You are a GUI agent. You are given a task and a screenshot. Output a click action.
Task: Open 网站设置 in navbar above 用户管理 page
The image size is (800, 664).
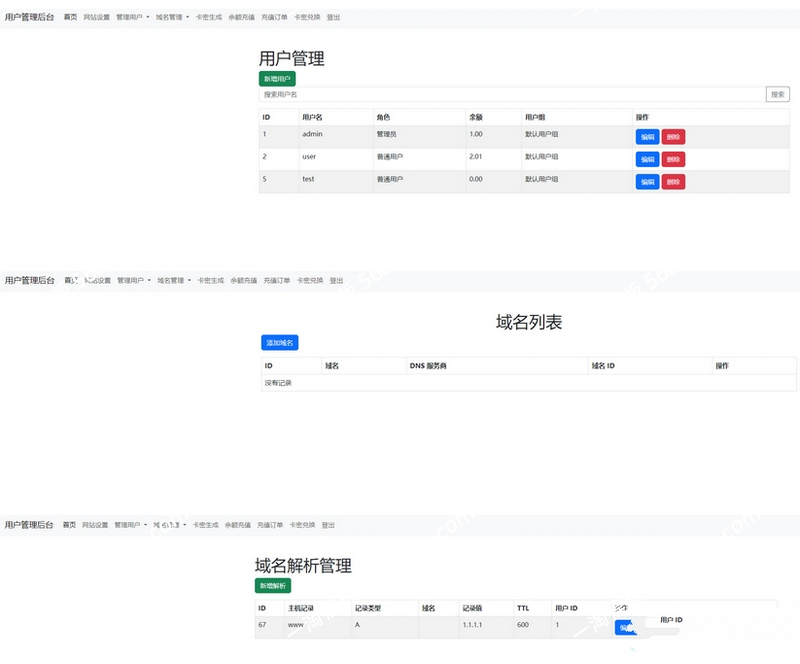[96, 17]
